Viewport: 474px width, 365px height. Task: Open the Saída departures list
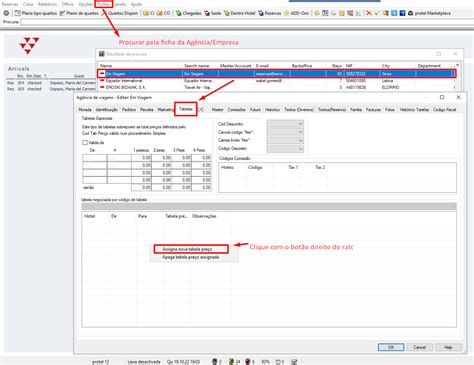click(213, 13)
